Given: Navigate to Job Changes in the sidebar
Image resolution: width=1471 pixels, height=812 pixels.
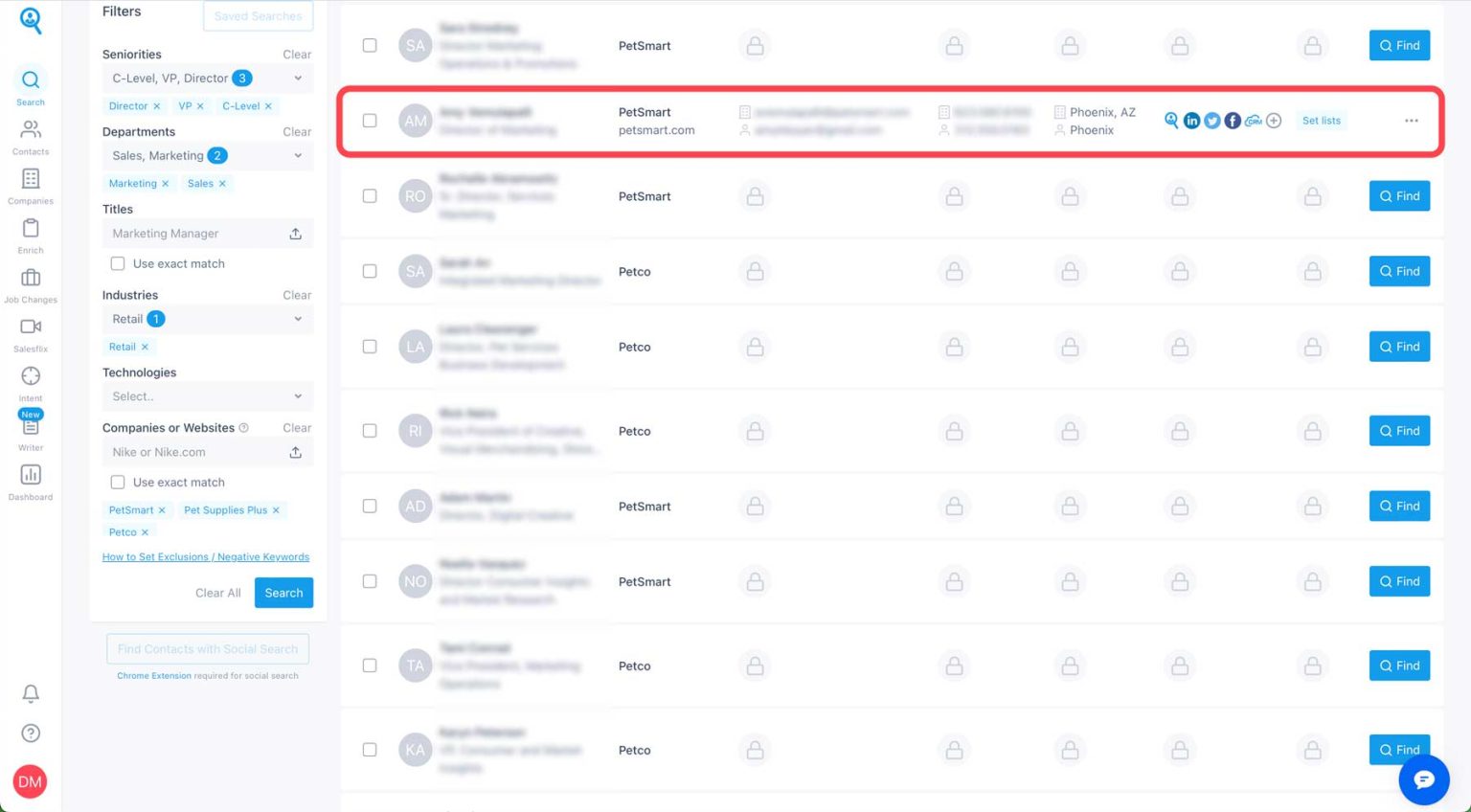Looking at the screenshot, I should pyautogui.click(x=30, y=282).
